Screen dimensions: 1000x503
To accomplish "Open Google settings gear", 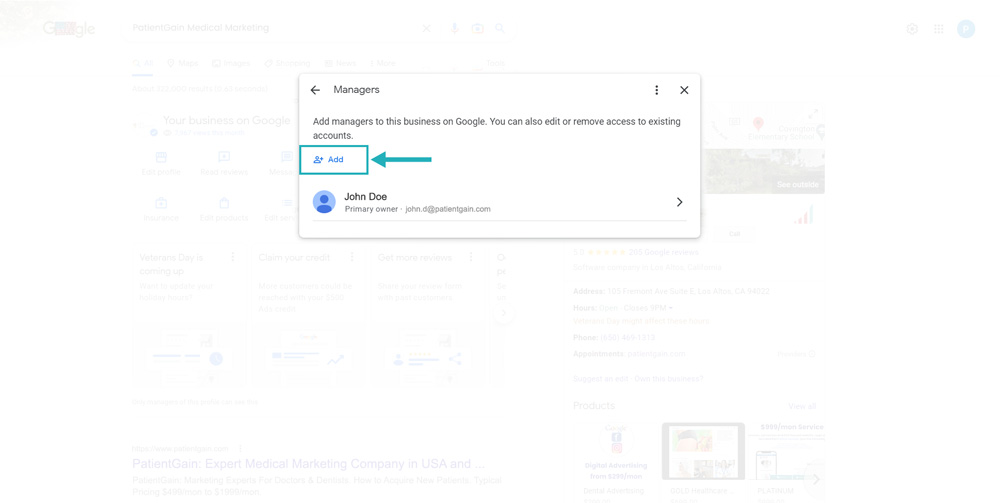I will [x=912, y=29].
